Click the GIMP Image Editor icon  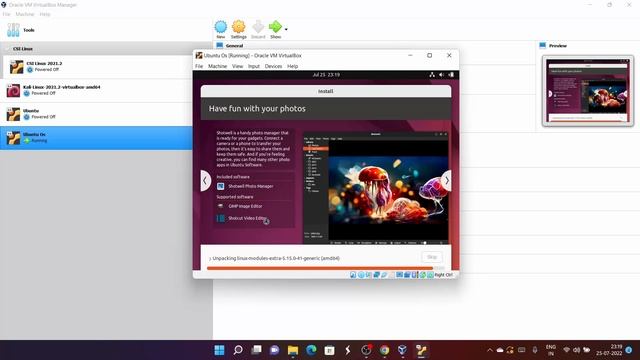click(220, 206)
